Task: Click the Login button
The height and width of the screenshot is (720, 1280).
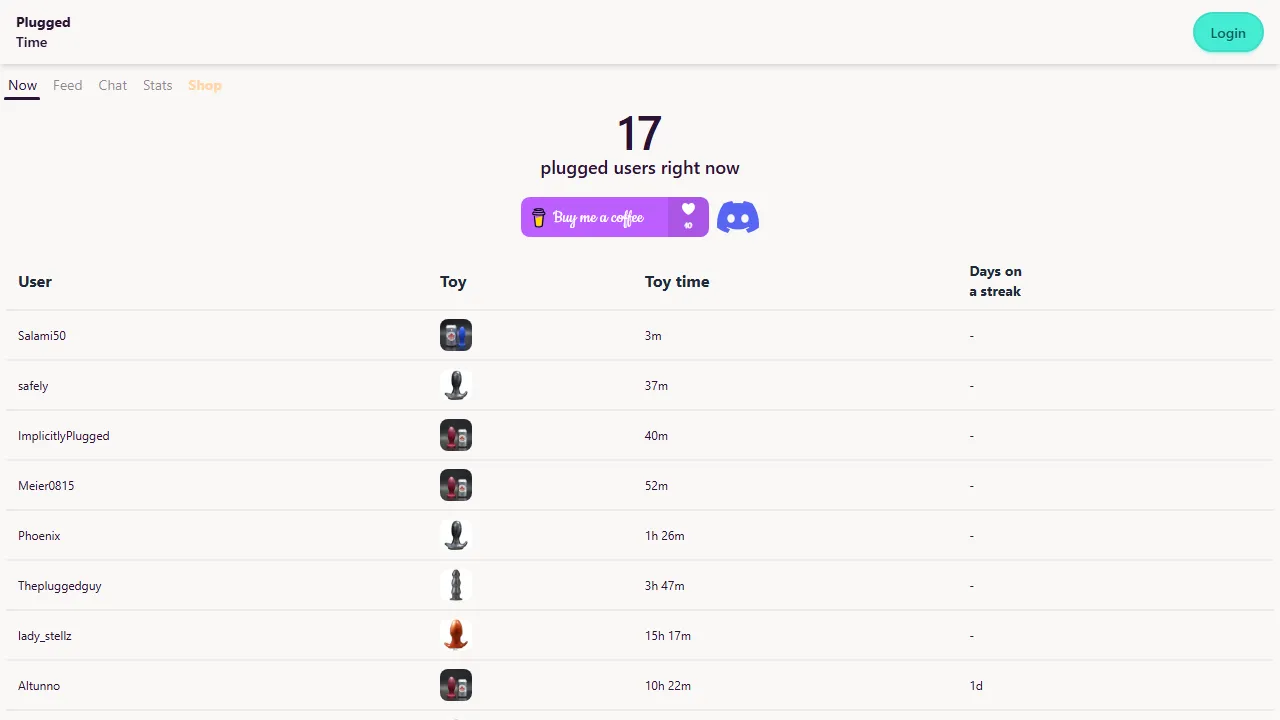Action: tap(1228, 33)
